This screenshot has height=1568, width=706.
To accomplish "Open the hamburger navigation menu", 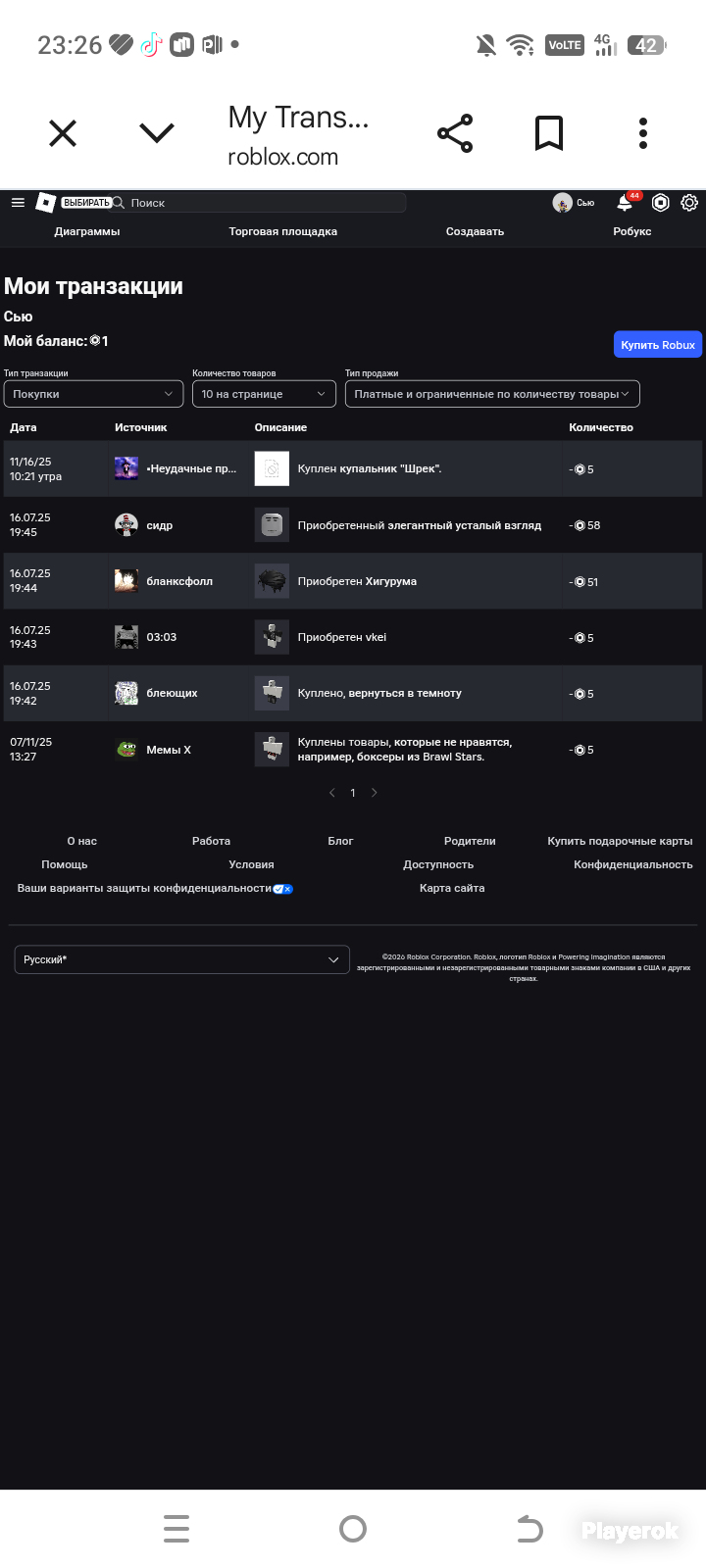I will (18, 203).
